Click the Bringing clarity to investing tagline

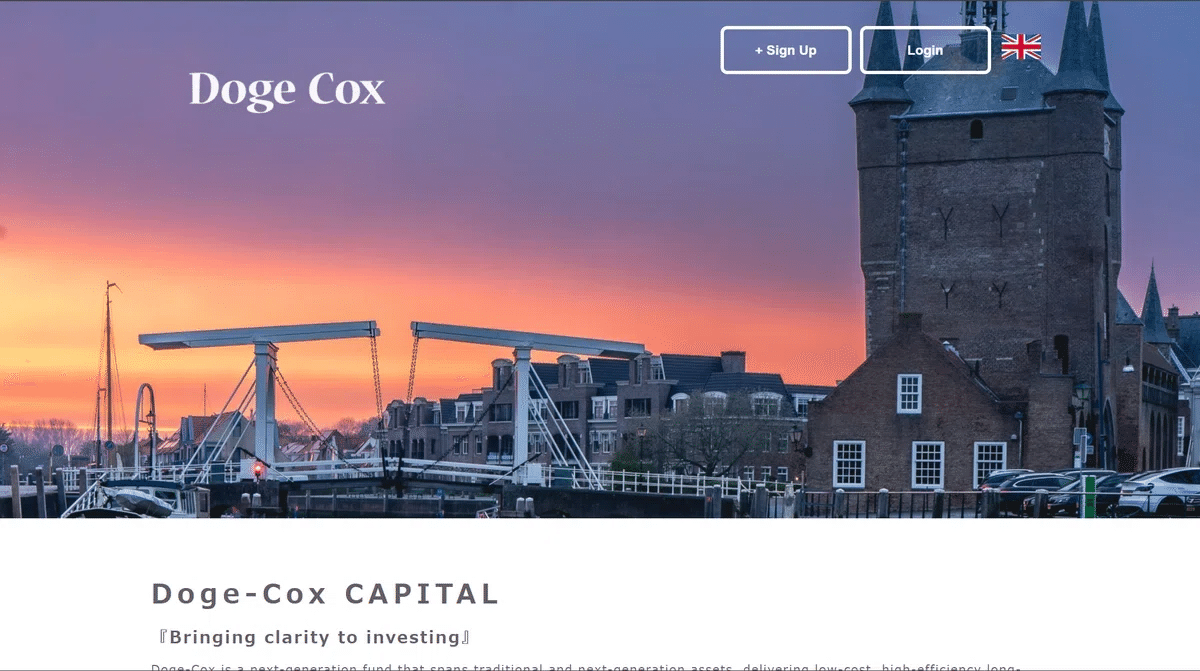(314, 637)
